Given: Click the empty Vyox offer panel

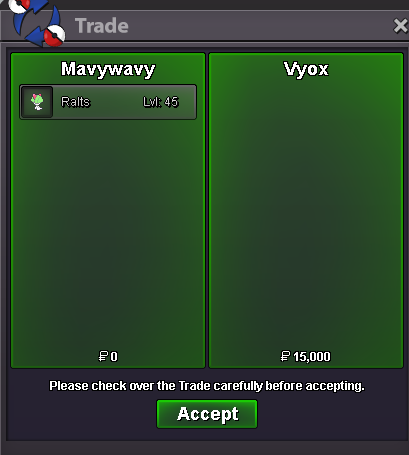Looking at the screenshot, I should tap(306, 213).
